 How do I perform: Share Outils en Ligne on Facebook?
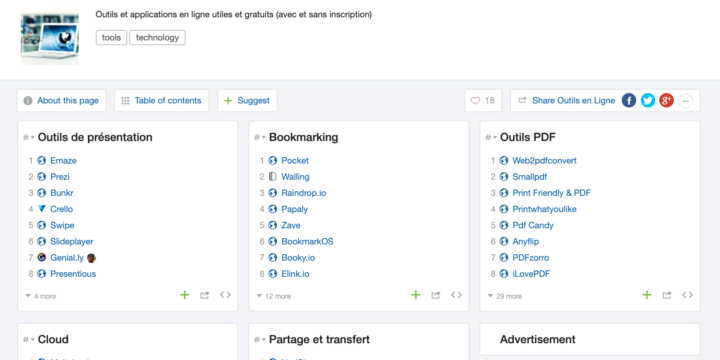coord(629,101)
